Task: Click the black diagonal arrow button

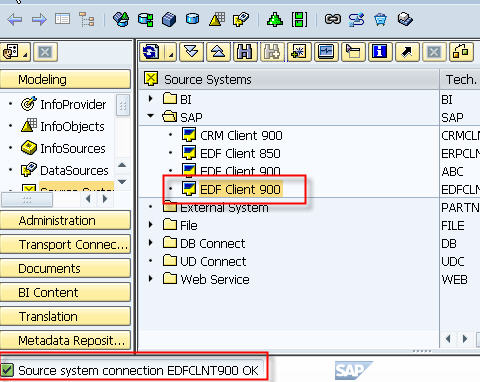Action: pos(407,52)
